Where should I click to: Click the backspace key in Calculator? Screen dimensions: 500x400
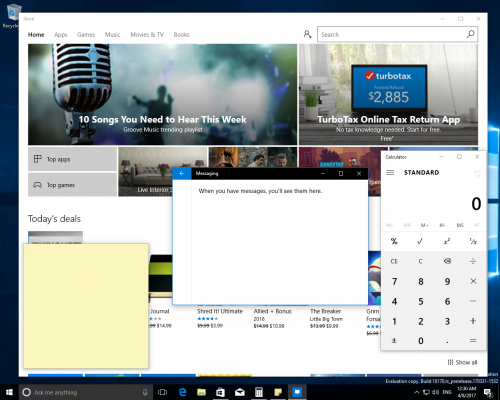point(447,261)
